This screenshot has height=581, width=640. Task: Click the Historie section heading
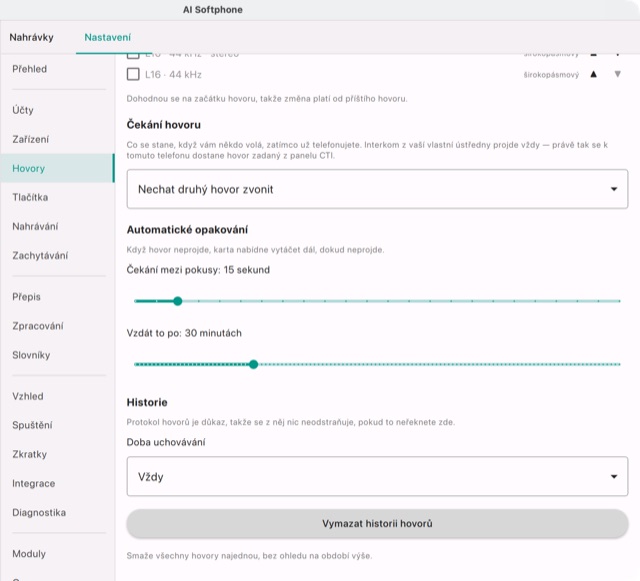(147, 403)
